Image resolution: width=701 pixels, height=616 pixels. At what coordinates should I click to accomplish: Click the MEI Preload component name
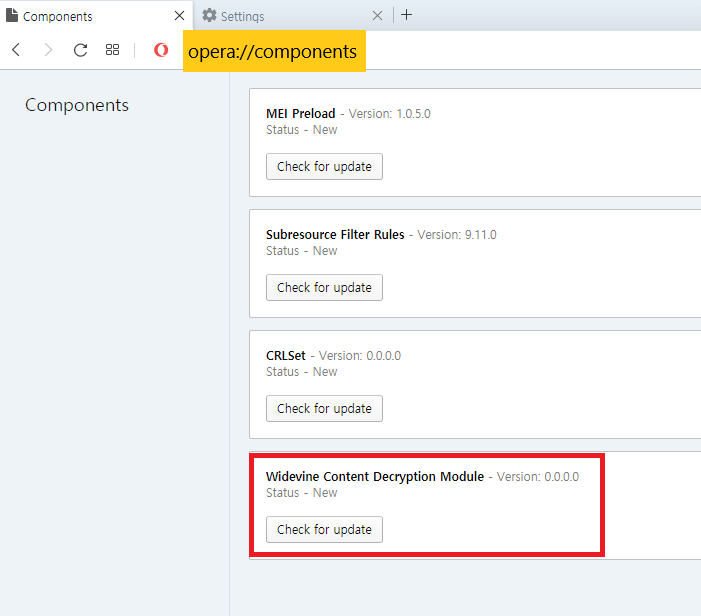click(300, 114)
